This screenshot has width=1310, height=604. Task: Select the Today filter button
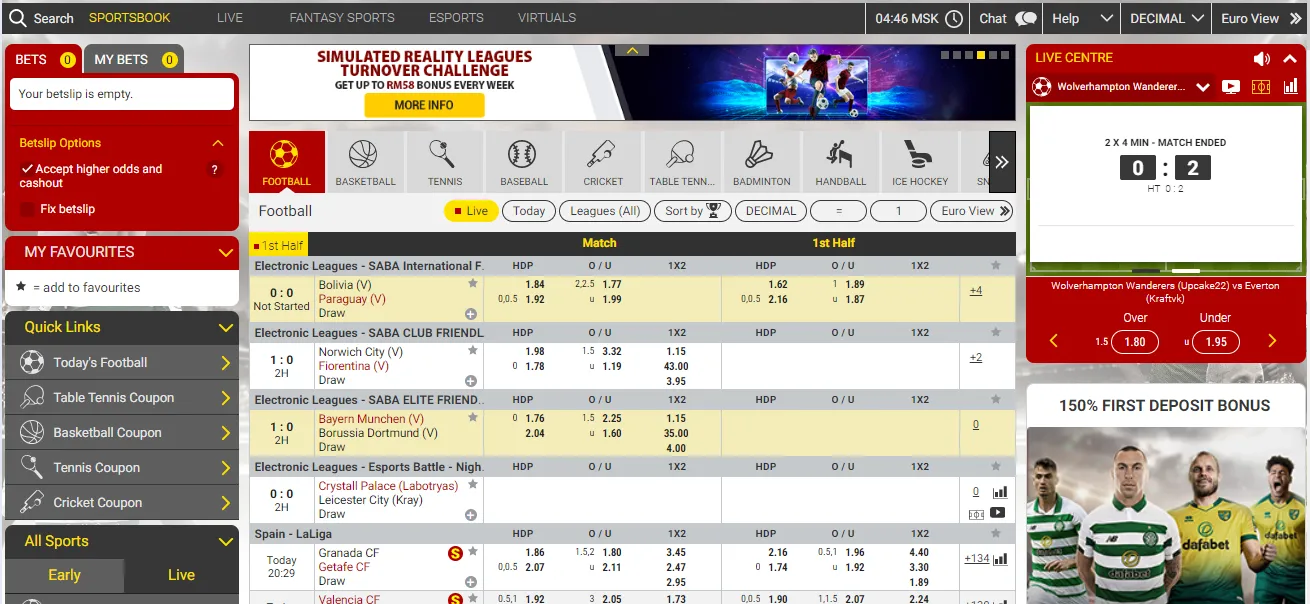[529, 211]
